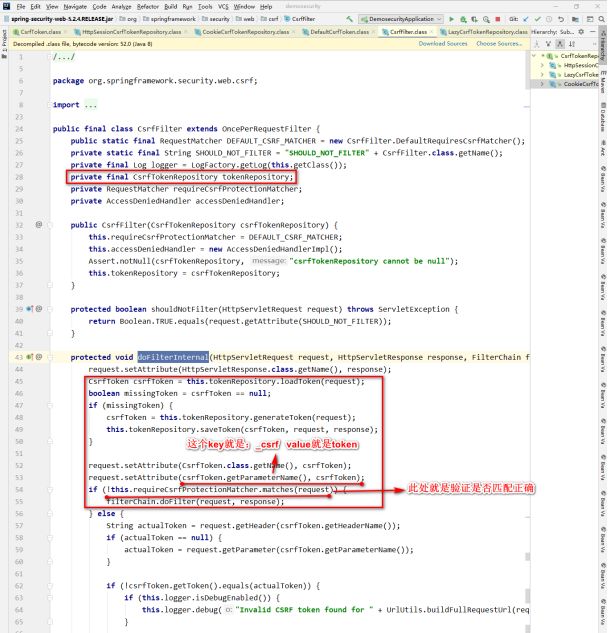The height and width of the screenshot is (633, 609).
Task: Open the DemosecurityApplication run configuration dropdown
Action: pos(401,19)
